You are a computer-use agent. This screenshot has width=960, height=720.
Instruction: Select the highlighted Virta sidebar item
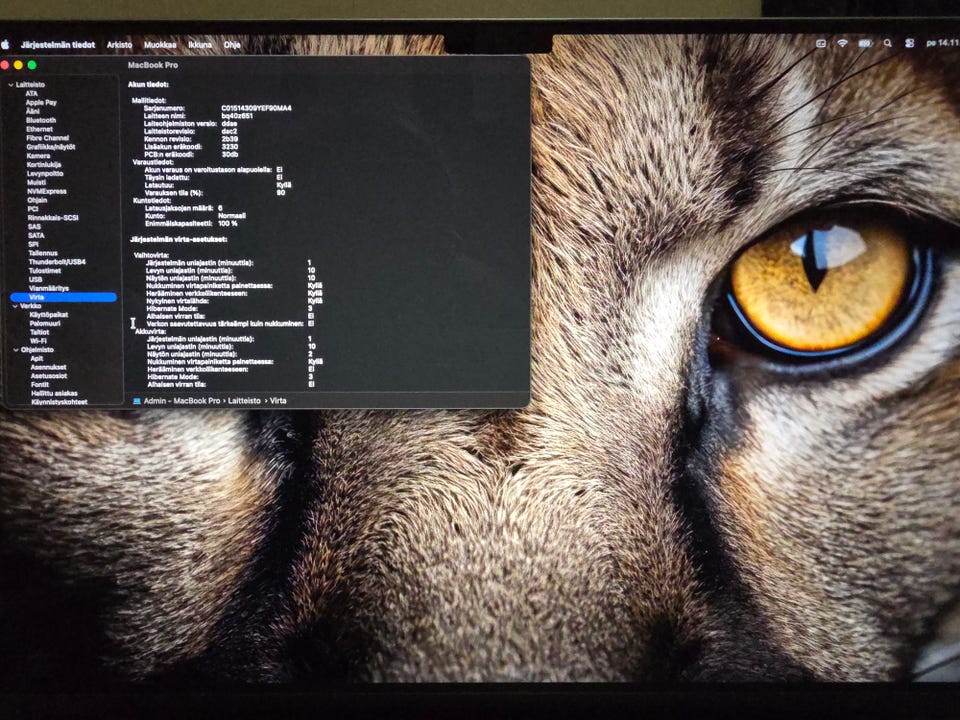63,298
